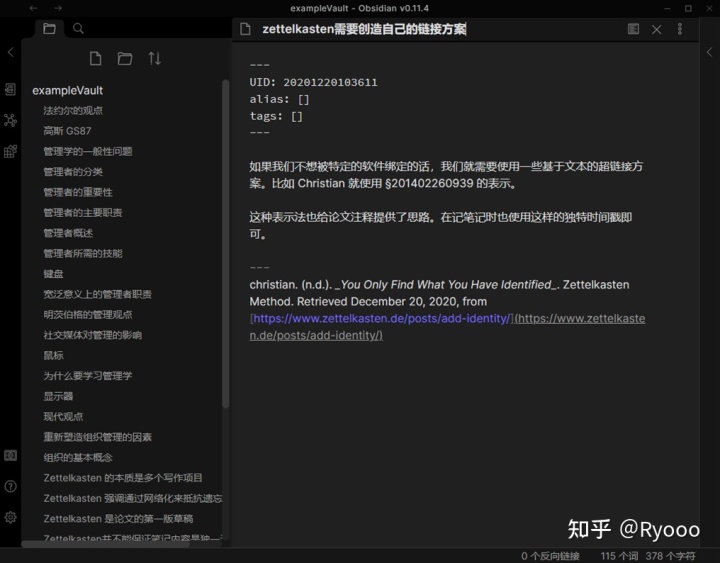Switch to the search tab
Image resolution: width=720 pixels, height=563 pixels.
[x=78, y=28]
